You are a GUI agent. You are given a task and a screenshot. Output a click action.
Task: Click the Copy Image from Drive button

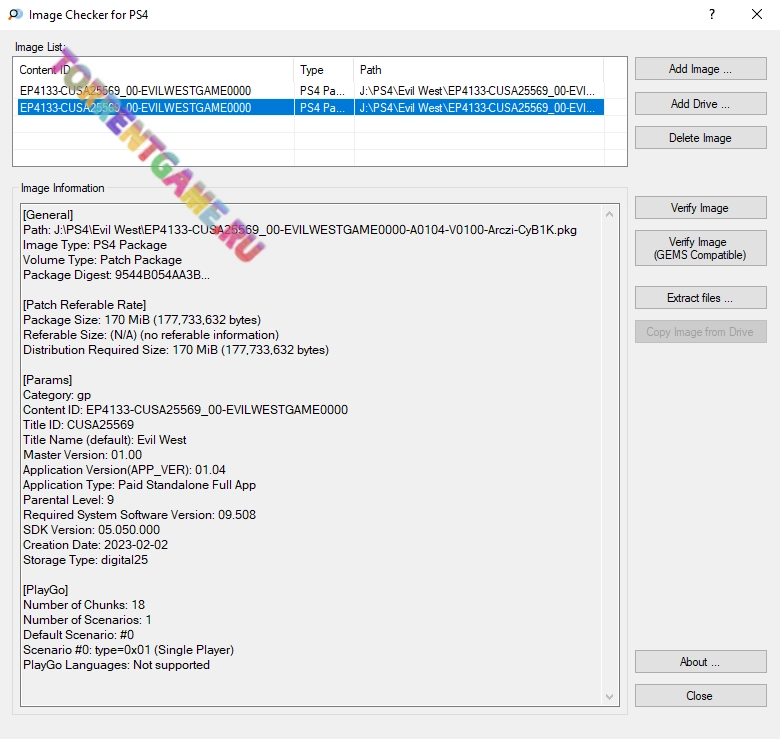[700, 332]
